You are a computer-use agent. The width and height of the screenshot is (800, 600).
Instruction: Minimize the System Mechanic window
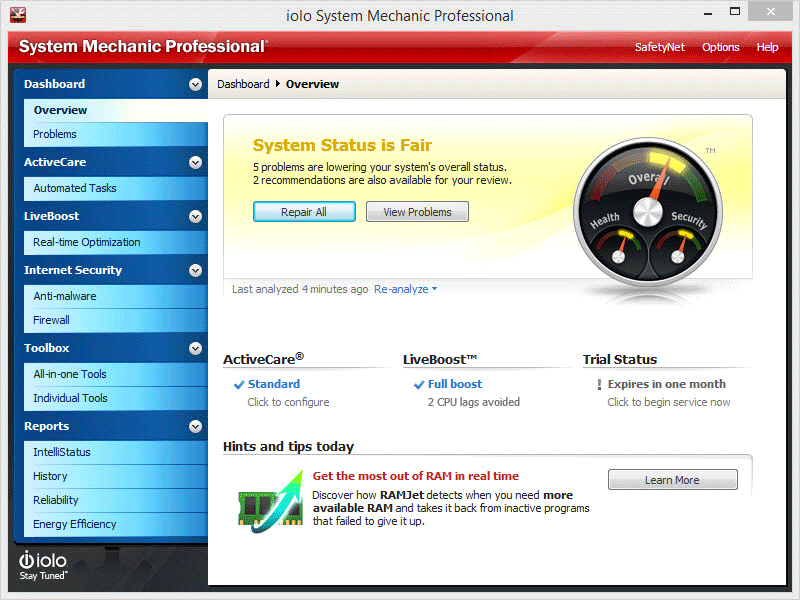[708, 13]
